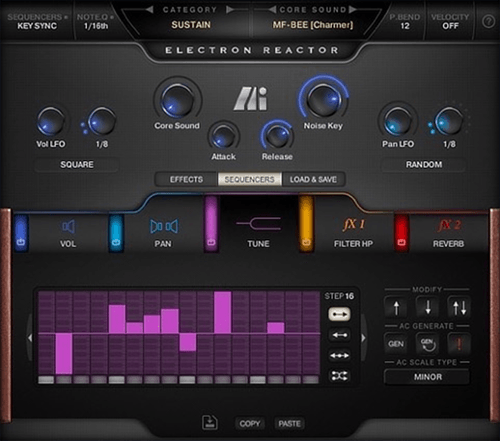500x441 pixels.
Task: Click the save preset file icon
Action: 210,422
